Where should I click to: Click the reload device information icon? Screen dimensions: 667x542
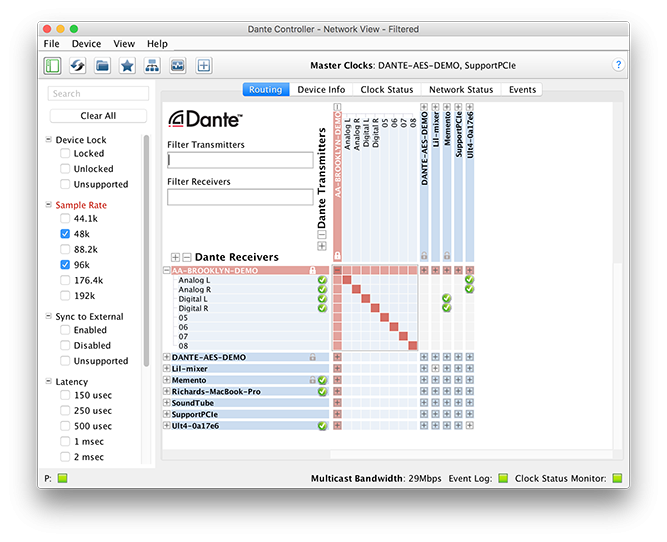pyautogui.click(x=78, y=66)
